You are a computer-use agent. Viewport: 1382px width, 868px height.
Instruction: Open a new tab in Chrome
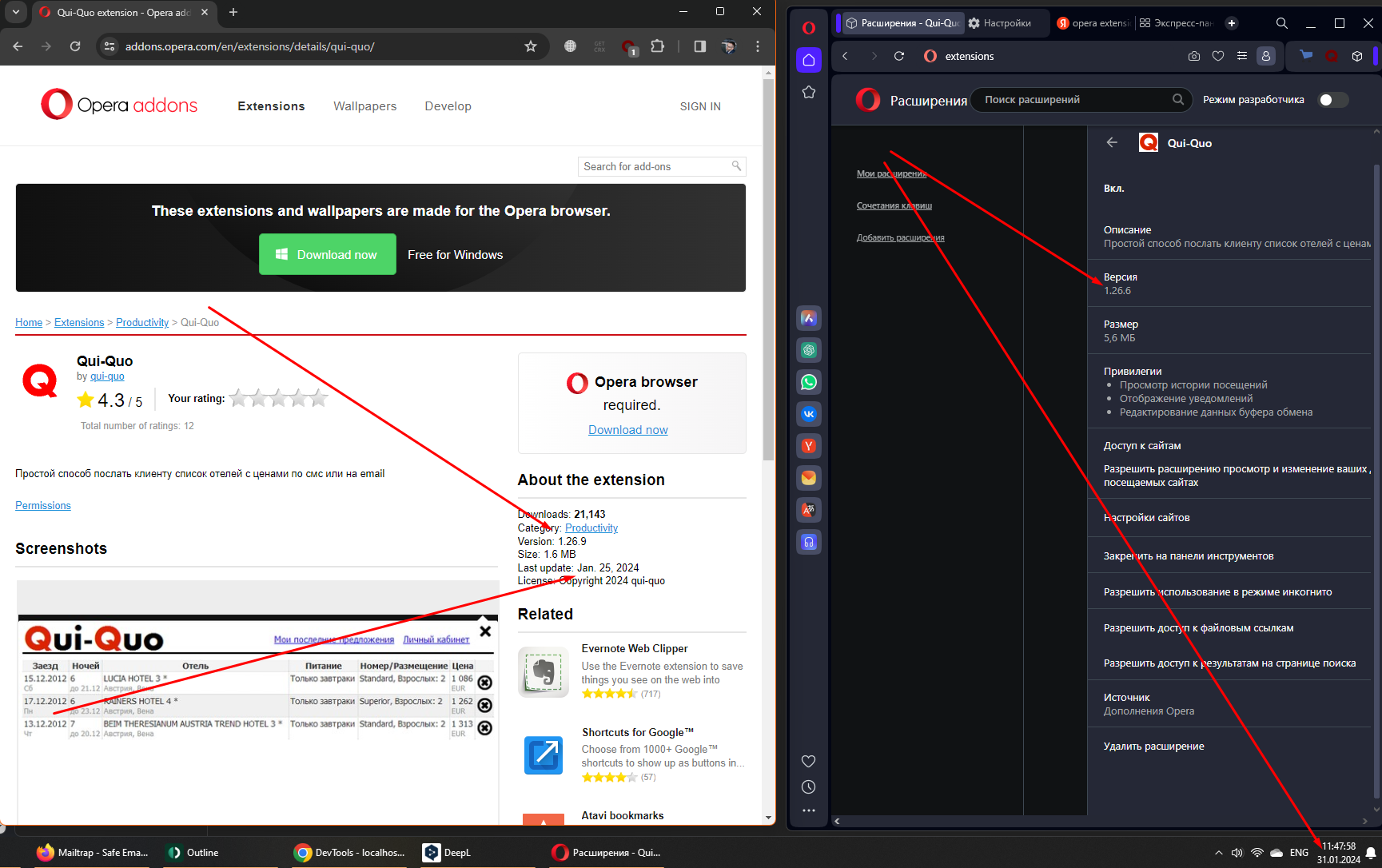(233, 12)
